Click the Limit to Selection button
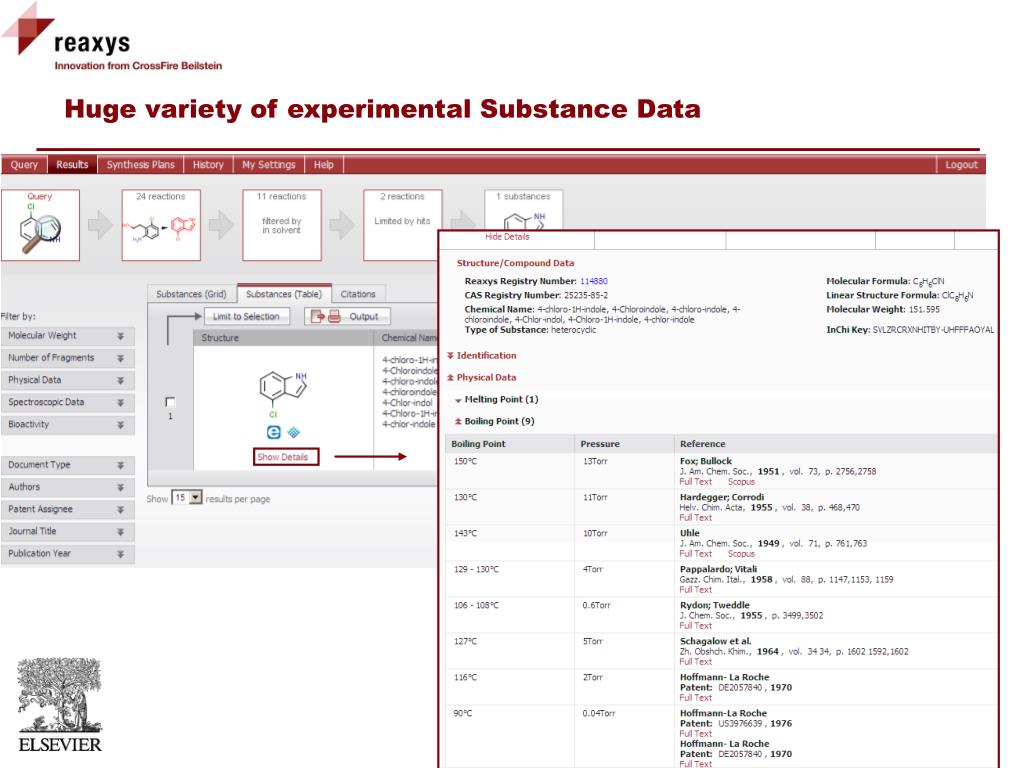1024x768 pixels. pyautogui.click(x=246, y=316)
